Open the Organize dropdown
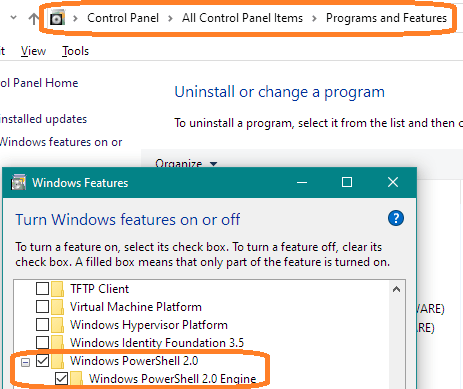Screen dimensions: 463x389 click(x=186, y=164)
